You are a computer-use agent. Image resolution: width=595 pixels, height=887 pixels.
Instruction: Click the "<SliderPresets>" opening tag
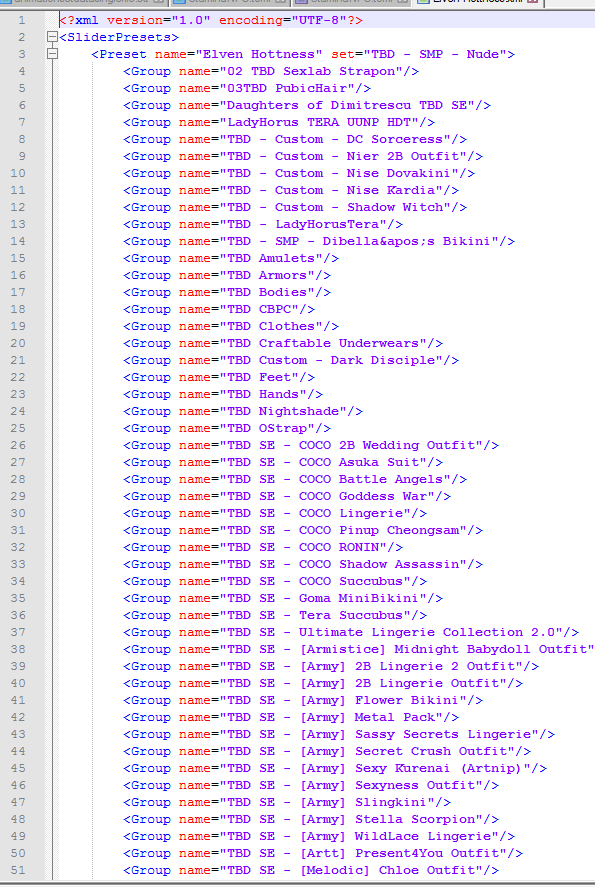pos(119,37)
